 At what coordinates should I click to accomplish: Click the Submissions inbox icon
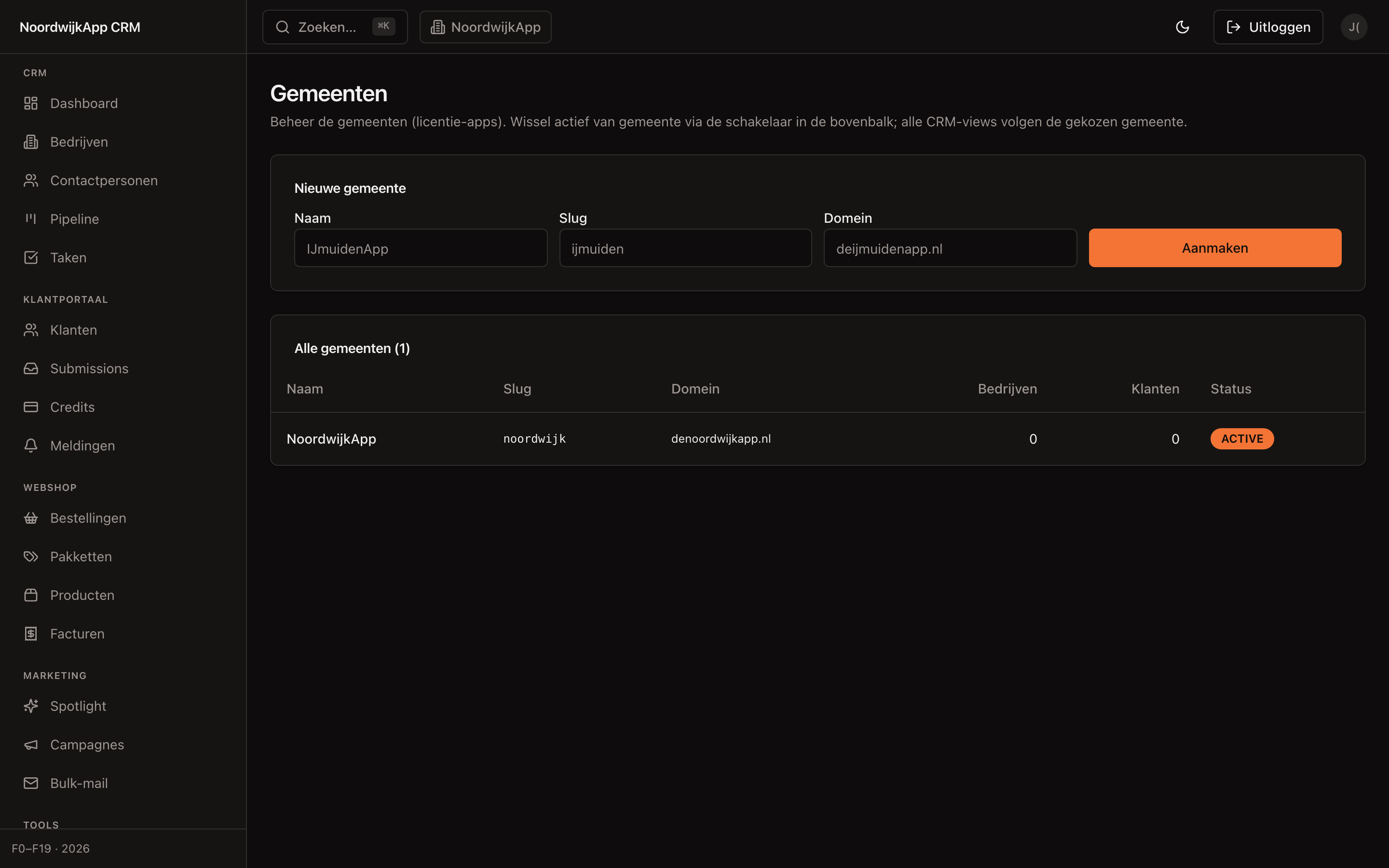click(x=31, y=368)
